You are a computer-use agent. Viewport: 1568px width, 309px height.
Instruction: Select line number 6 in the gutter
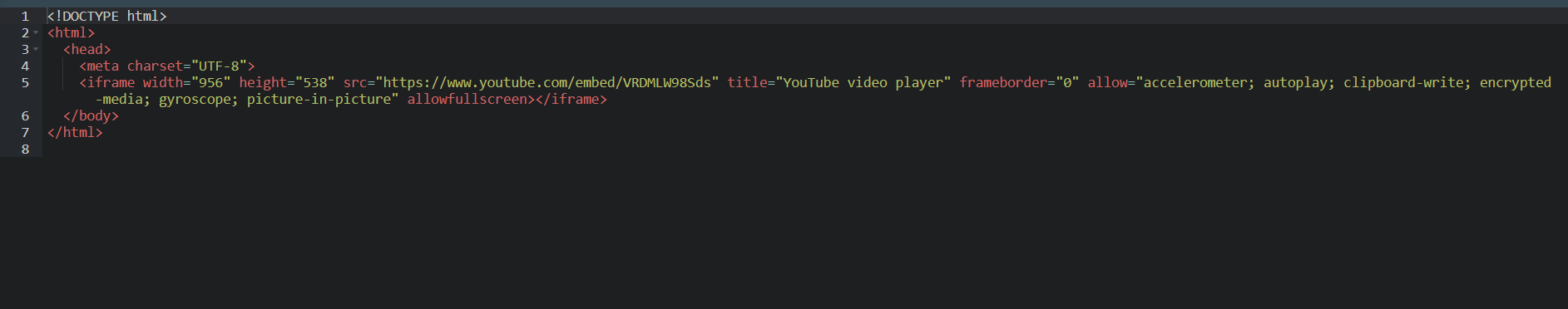[x=25, y=115]
